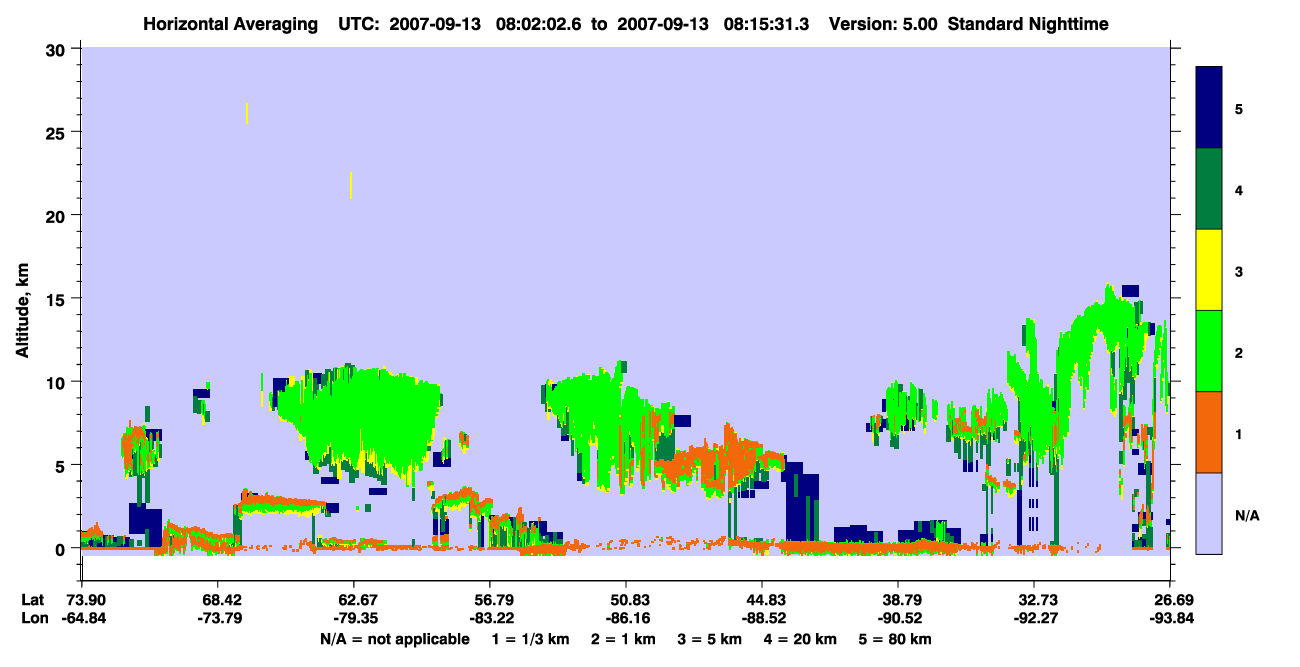Click the navy blue legend color 5
The height and width of the screenshot is (667, 1300).
(1209, 108)
